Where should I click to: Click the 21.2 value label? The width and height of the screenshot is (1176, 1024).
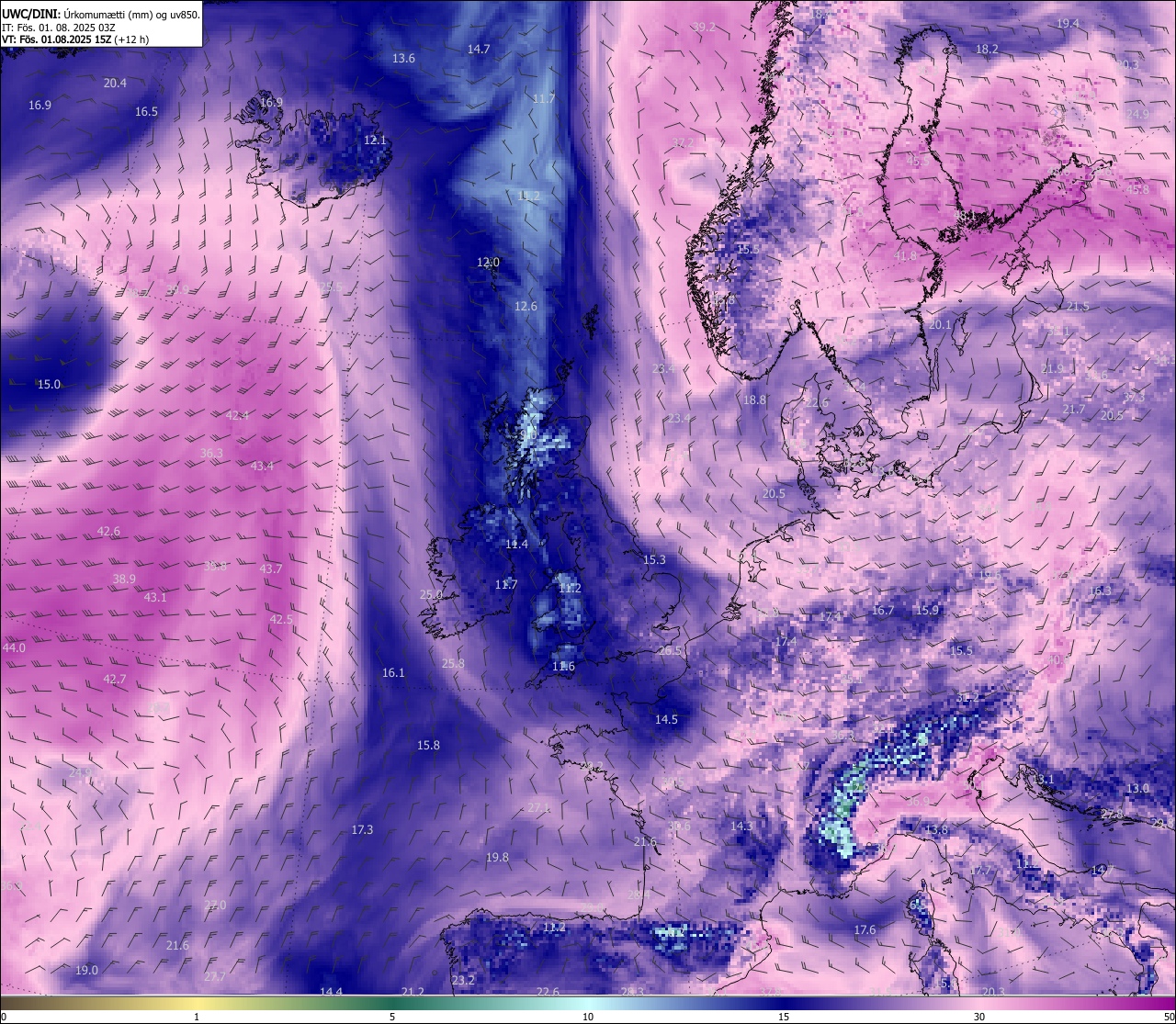413,991
